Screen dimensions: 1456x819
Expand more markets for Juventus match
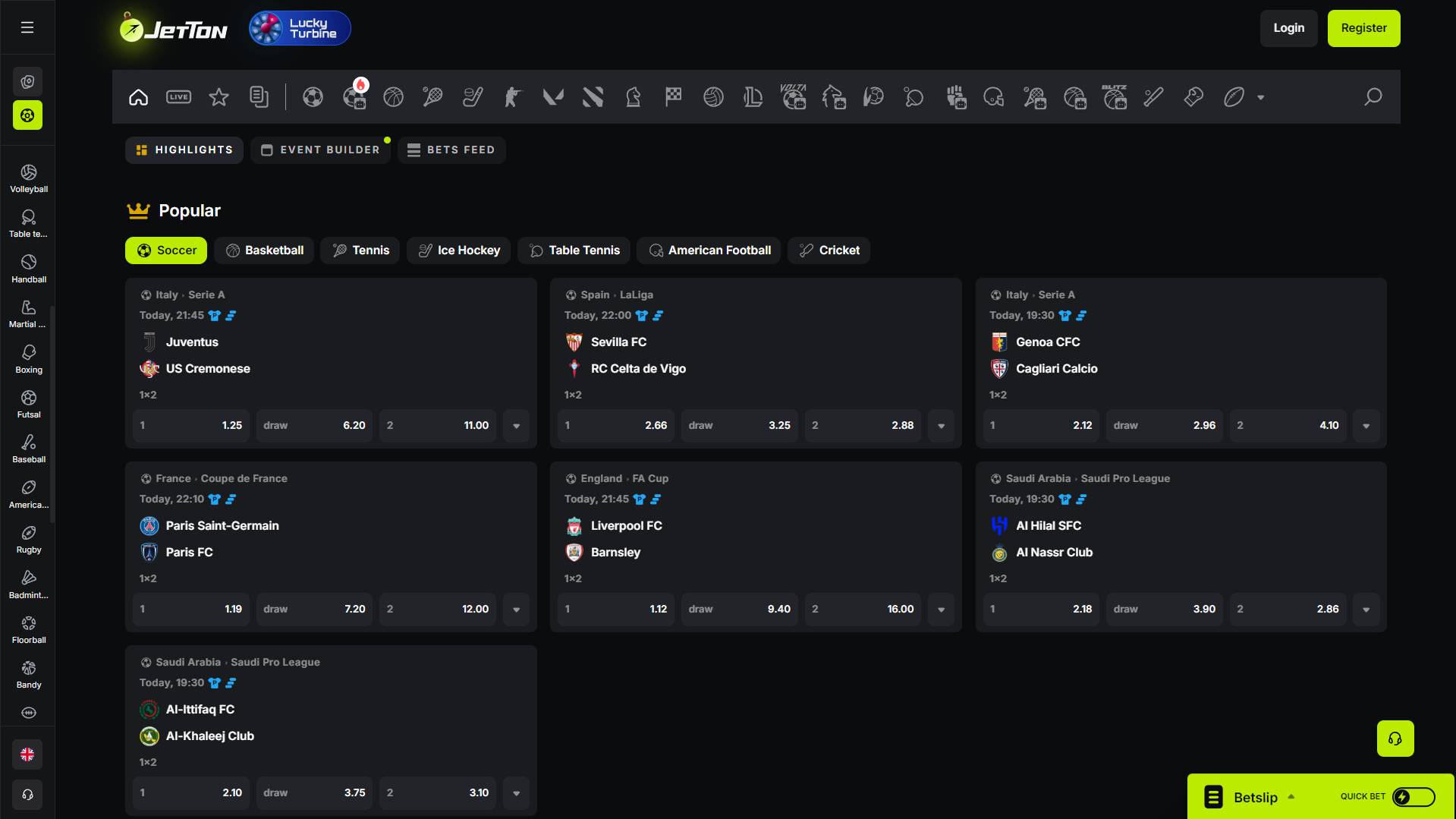click(516, 426)
